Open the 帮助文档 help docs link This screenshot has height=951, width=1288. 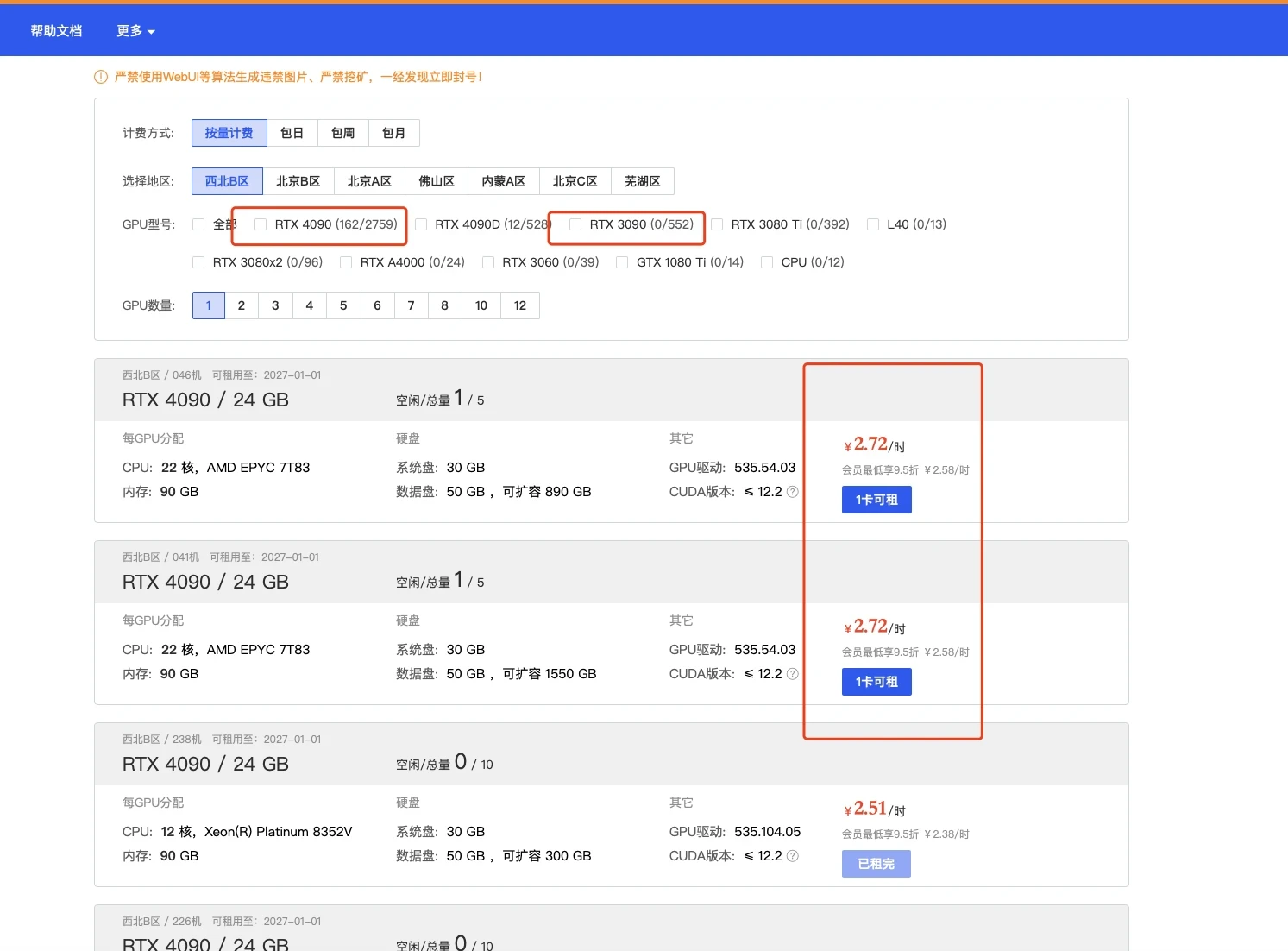click(56, 31)
